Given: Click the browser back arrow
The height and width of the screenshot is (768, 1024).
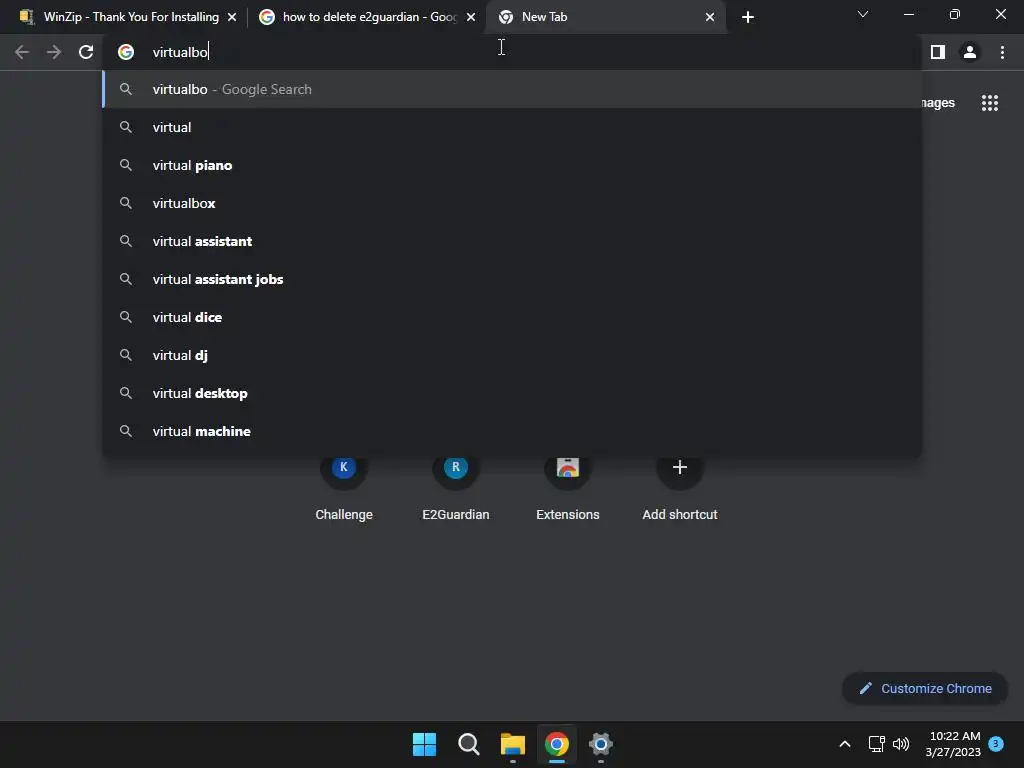Looking at the screenshot, I should tap(22, 52).
